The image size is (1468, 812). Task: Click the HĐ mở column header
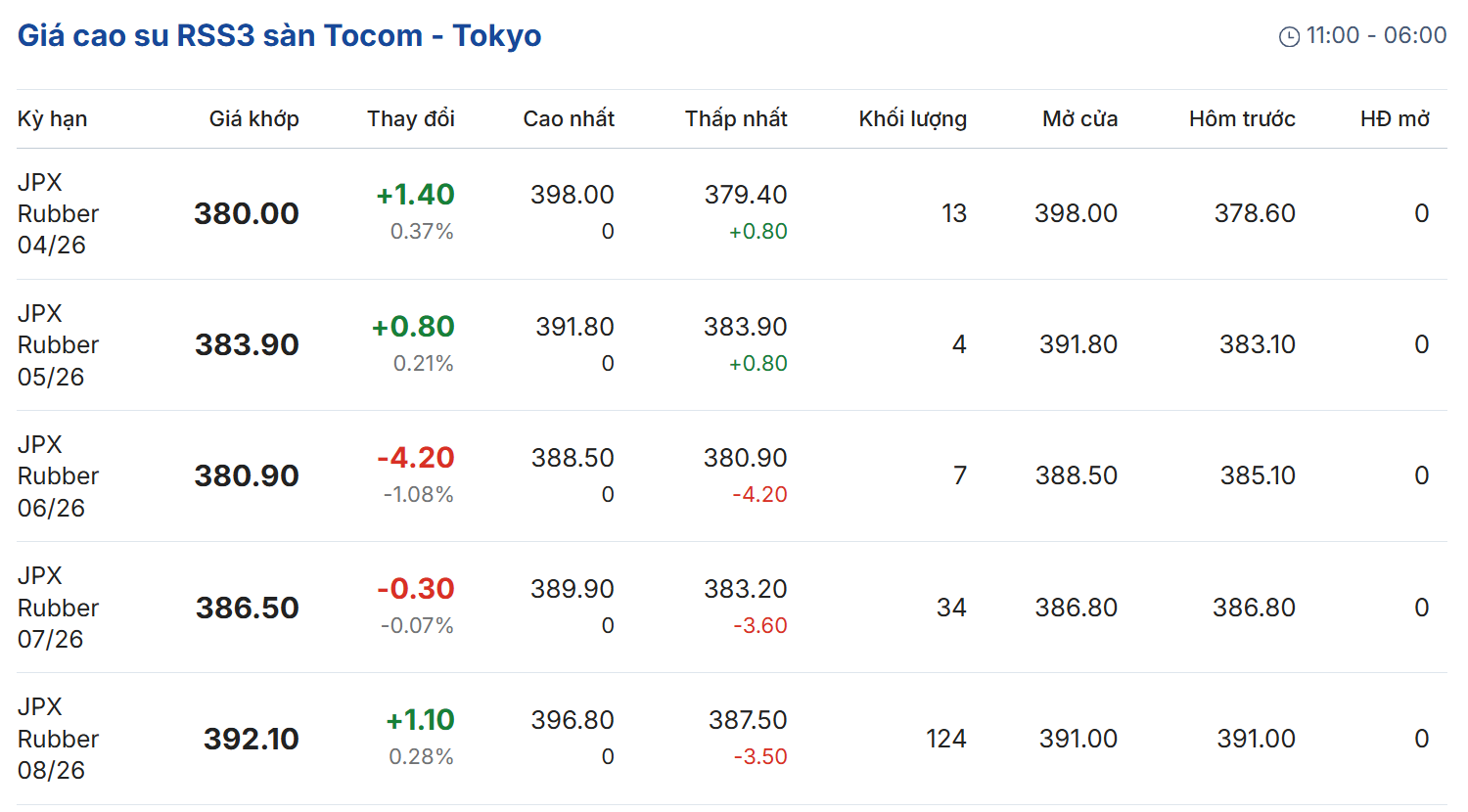click(1394, 118)
